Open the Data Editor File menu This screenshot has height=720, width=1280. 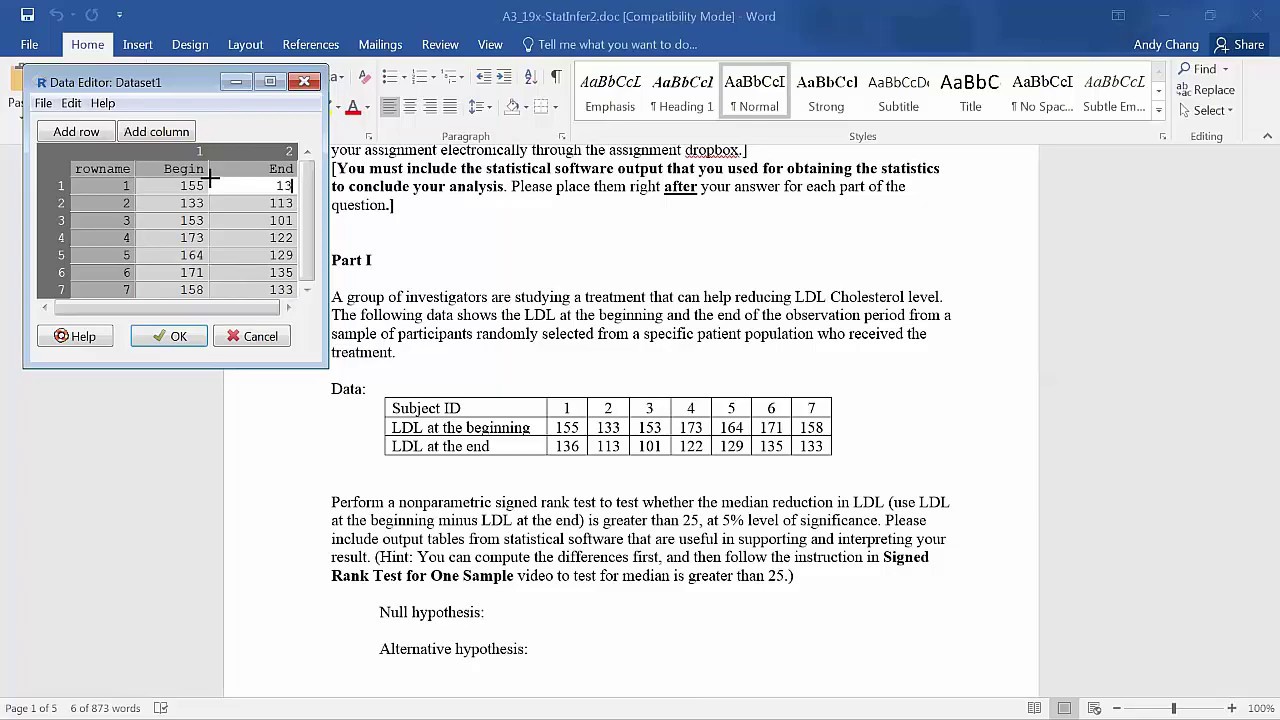point(44,103)
